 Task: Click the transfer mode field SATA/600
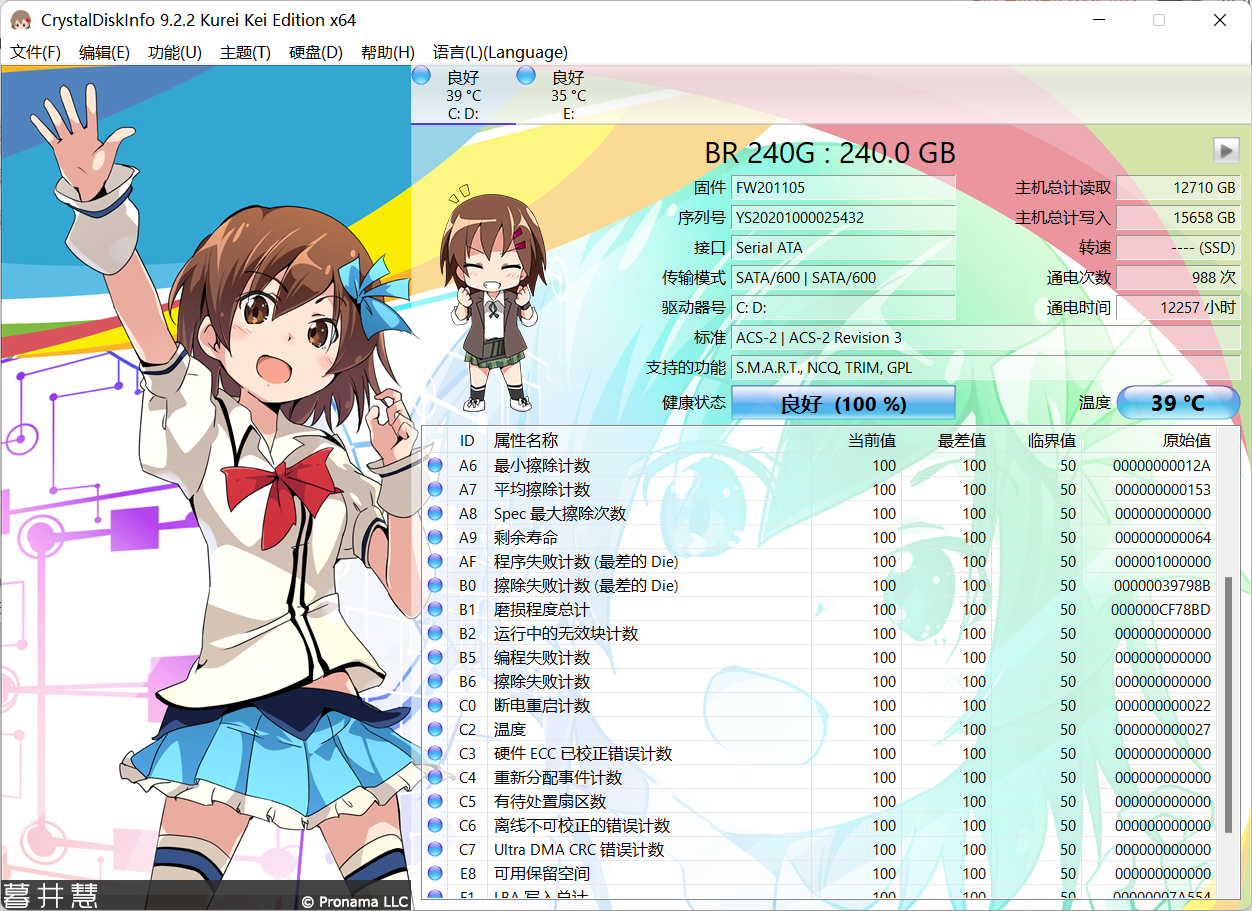pos(843,277)
